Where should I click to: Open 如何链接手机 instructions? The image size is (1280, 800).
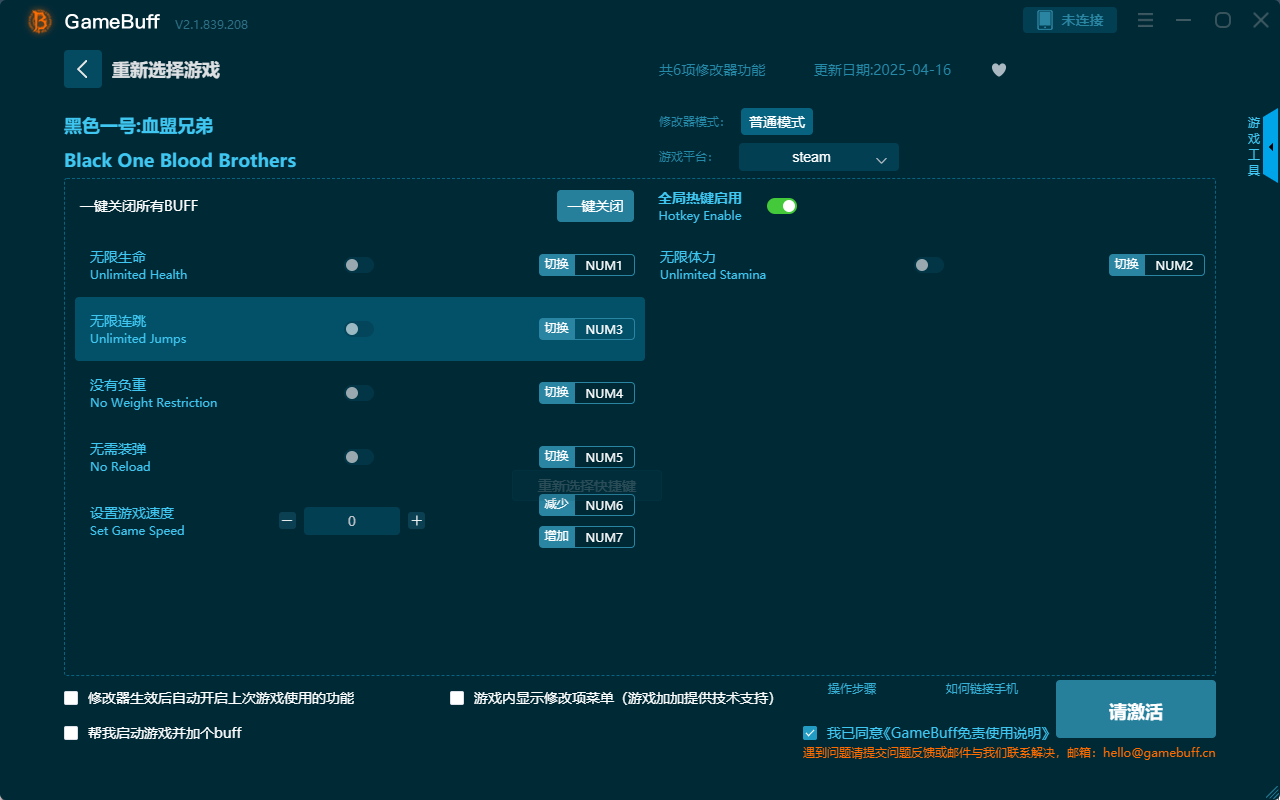pos(981,689)
